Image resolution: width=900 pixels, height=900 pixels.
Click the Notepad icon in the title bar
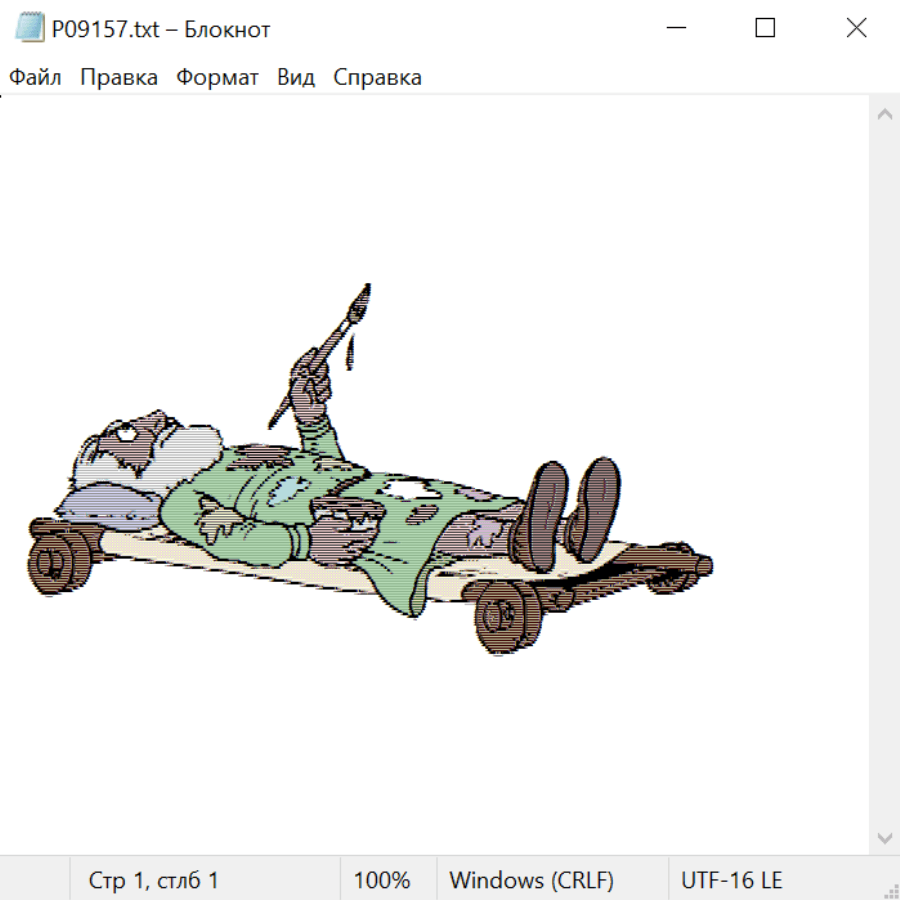click(x=29, y=29)
